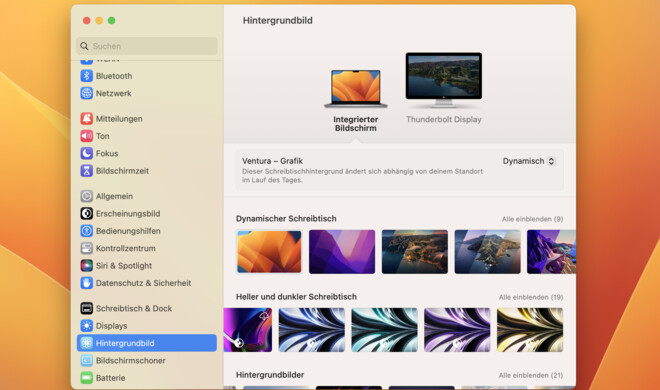
Task: Click the Mitteilungen bell icon
Action: (86, 119)
